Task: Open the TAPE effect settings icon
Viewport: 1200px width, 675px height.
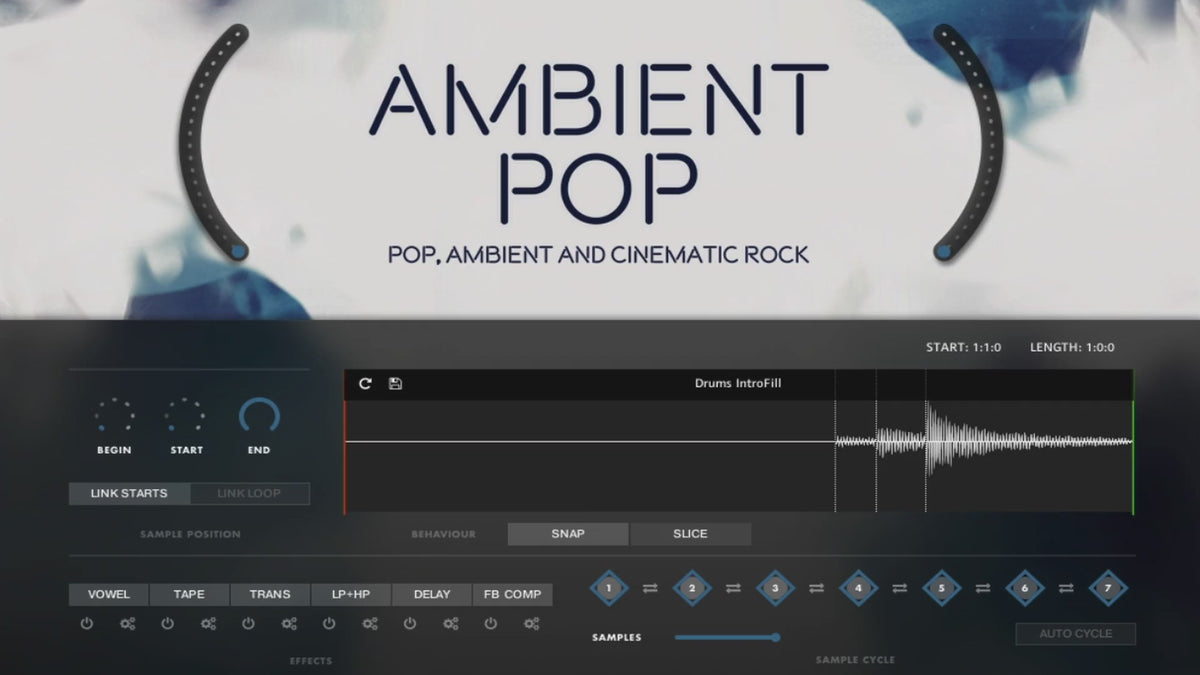Action: click(x=208, y=624)
